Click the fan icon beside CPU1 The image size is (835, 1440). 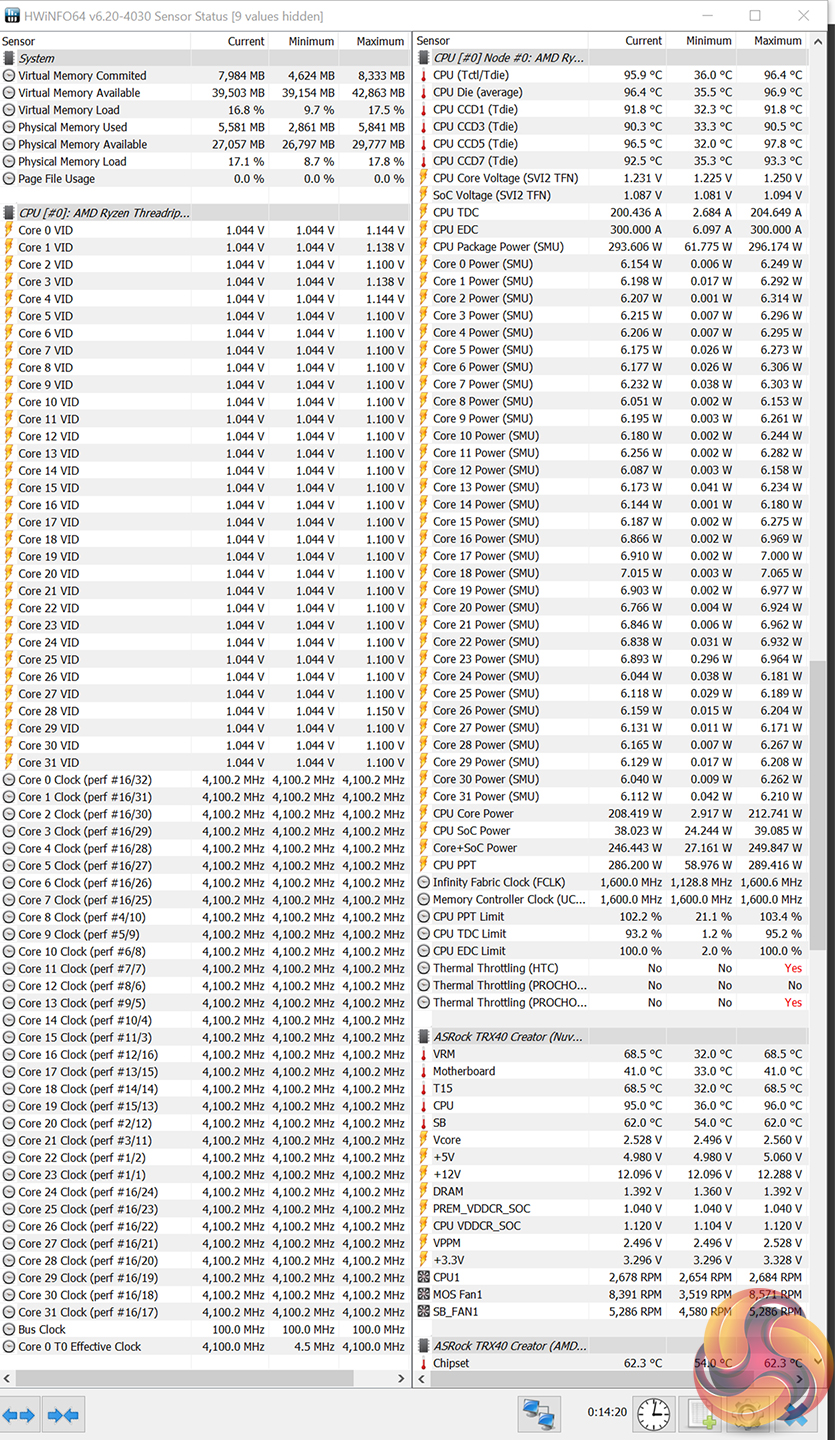tap(424, 1277)
